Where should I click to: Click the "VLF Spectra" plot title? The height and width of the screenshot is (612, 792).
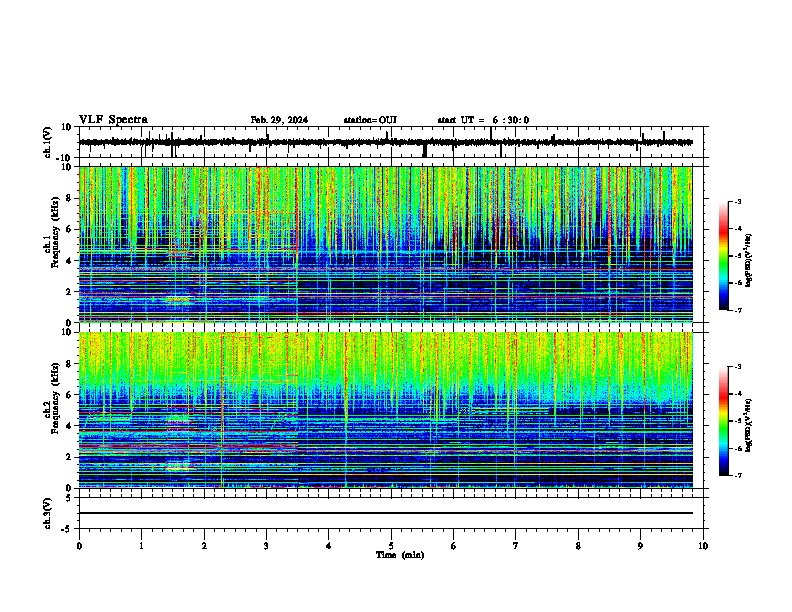tap(113, 120)
